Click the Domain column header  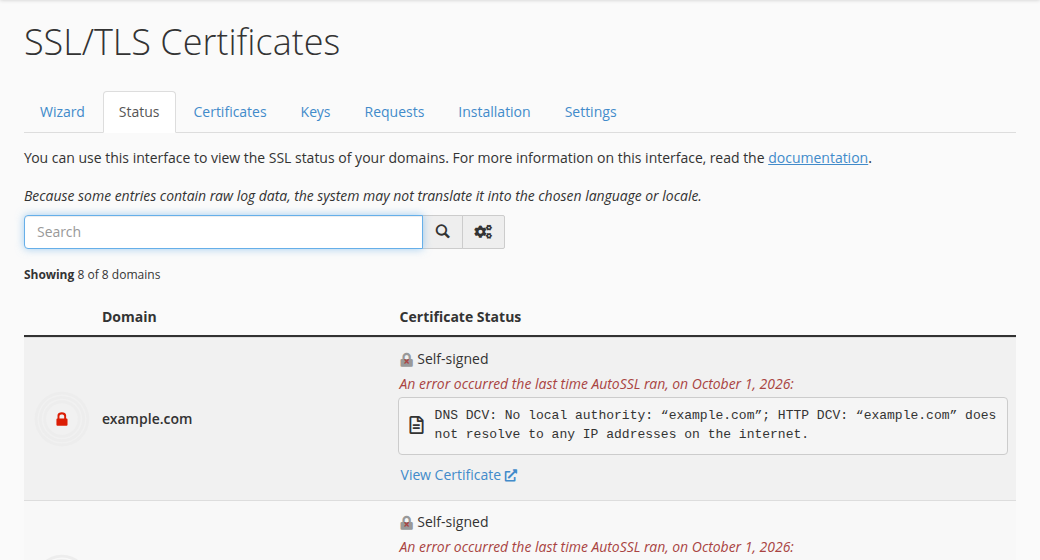pos(129,317)
